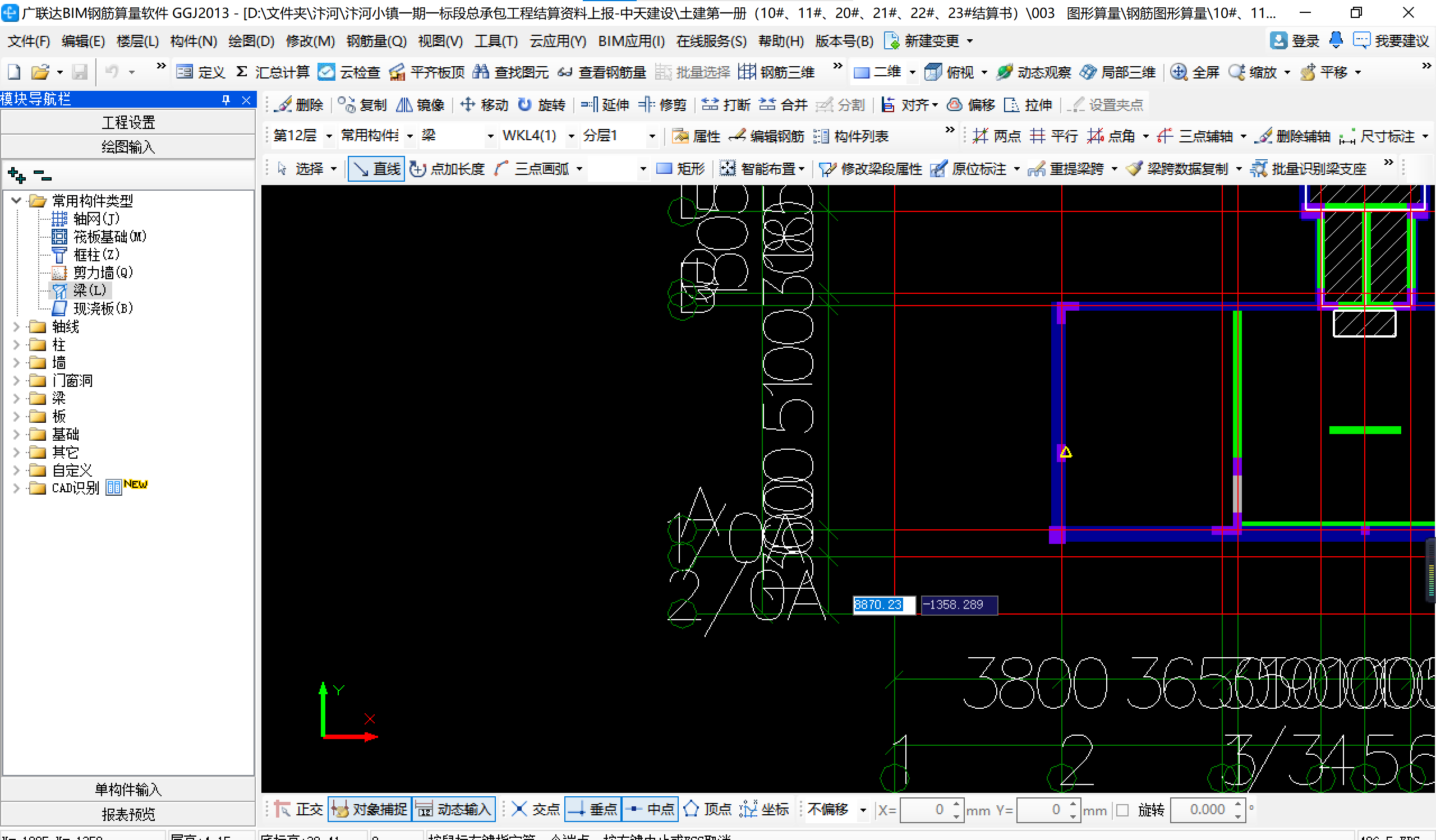Image resolution: width=1436 pixels, height=840 pixels.
Task: Open 报表预览 section
Action: point(128,814)
